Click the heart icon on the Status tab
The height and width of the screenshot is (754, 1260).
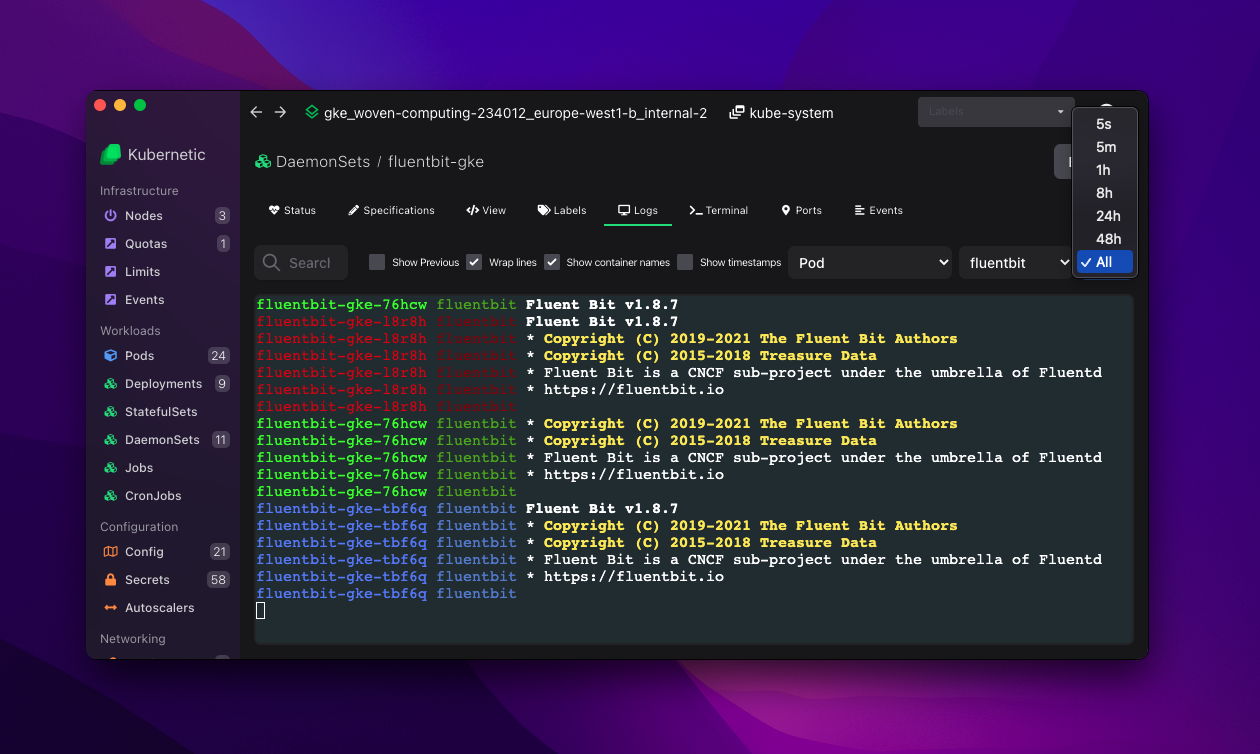pyautogui.click(x=274, y=211)
